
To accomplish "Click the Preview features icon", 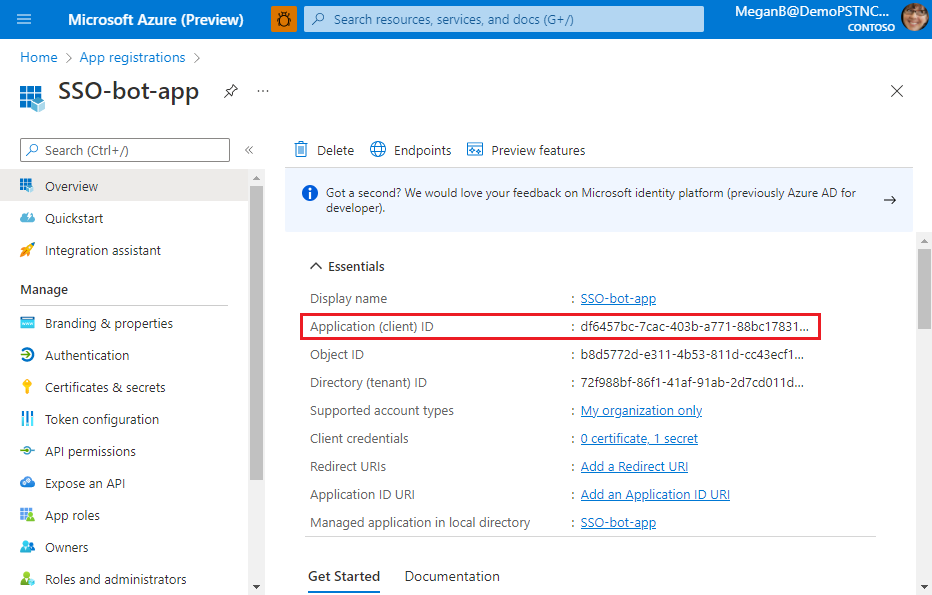I will [474, 149].
